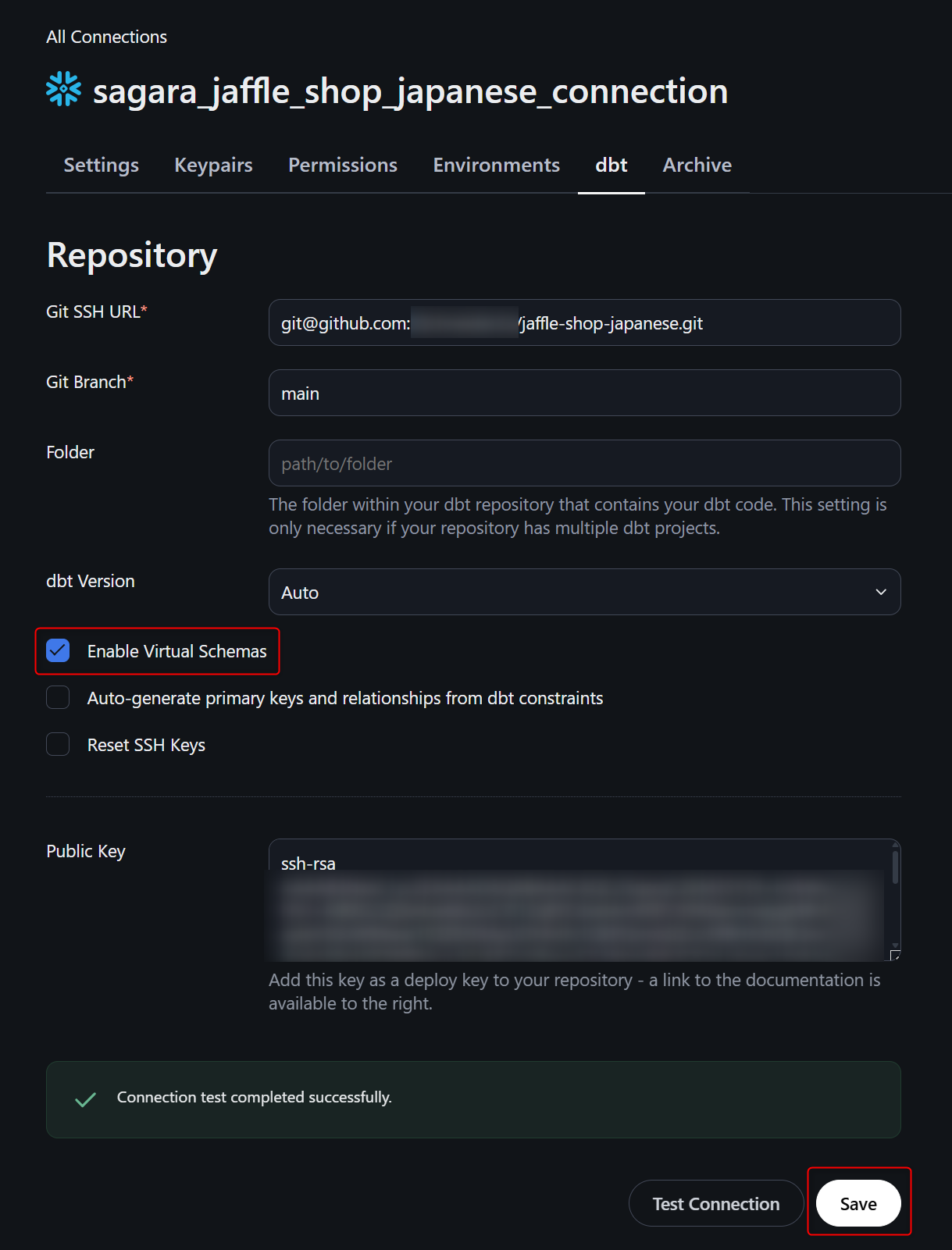
Task: Click the Public Key textarea scrollbar
Action: tap(895, 867)
